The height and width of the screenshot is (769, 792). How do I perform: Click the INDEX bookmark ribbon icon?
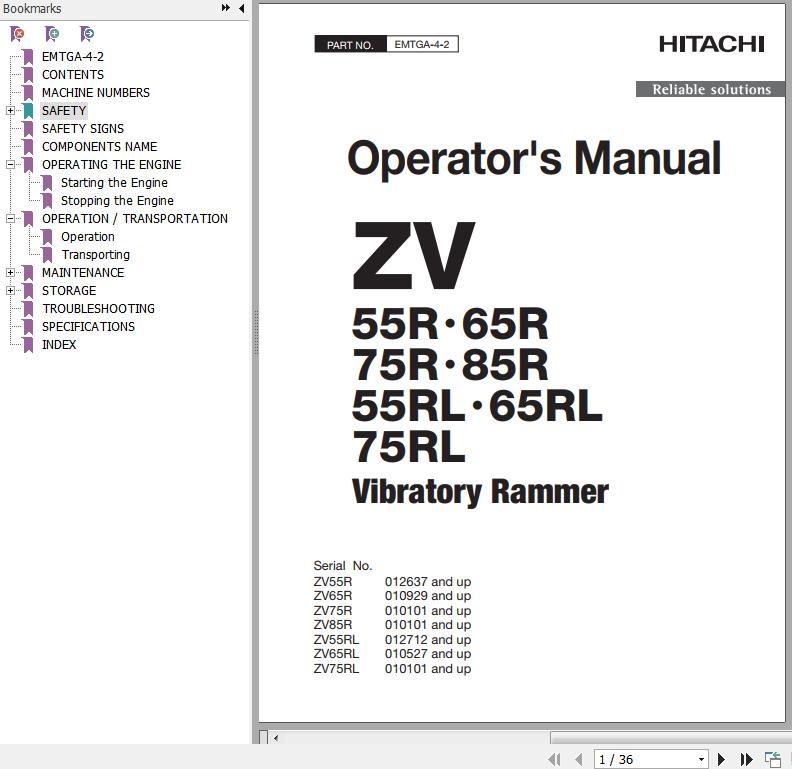(x=28, y=345)
